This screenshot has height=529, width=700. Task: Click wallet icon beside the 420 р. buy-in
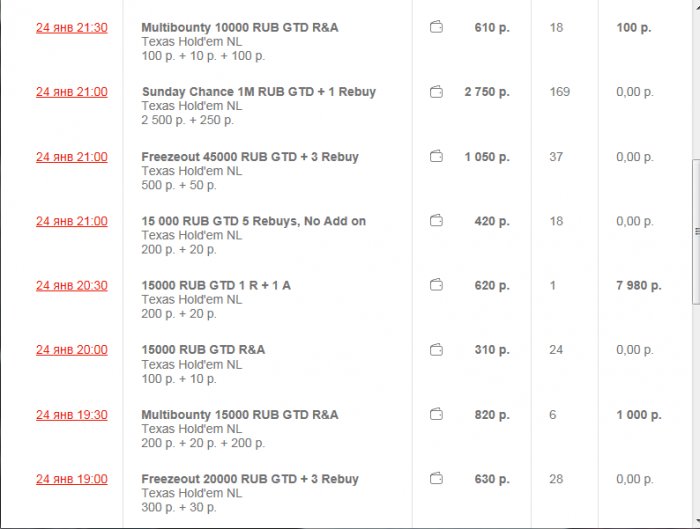point(436,221)
